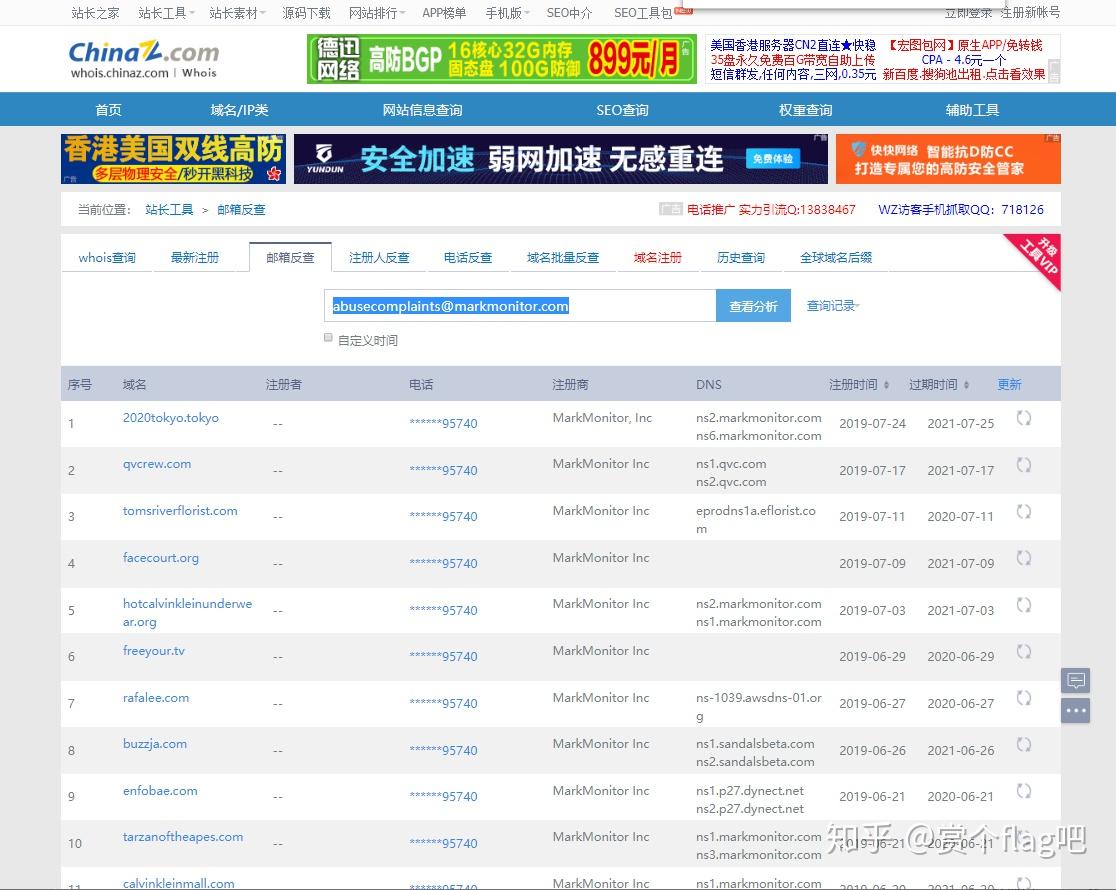
Task: Open 网站信息查询 navbar menu
Action: coord(422,110)
